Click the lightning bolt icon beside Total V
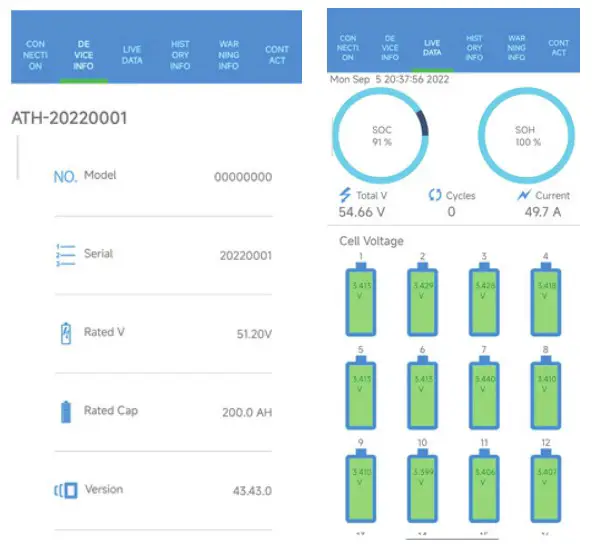The image size is (592, 547). [x=345, y=195]
